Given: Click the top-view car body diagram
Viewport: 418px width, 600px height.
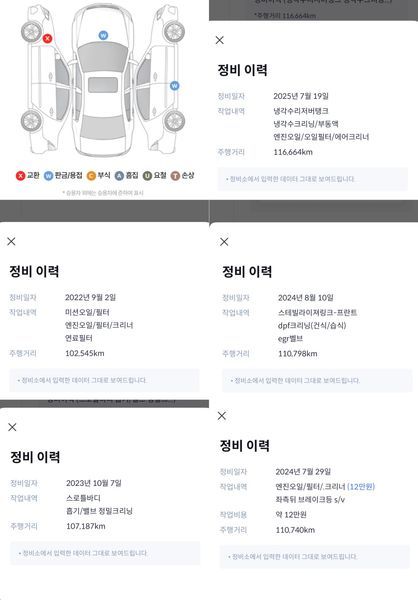Looking at the screenshot, I should [x=103, y=80].
